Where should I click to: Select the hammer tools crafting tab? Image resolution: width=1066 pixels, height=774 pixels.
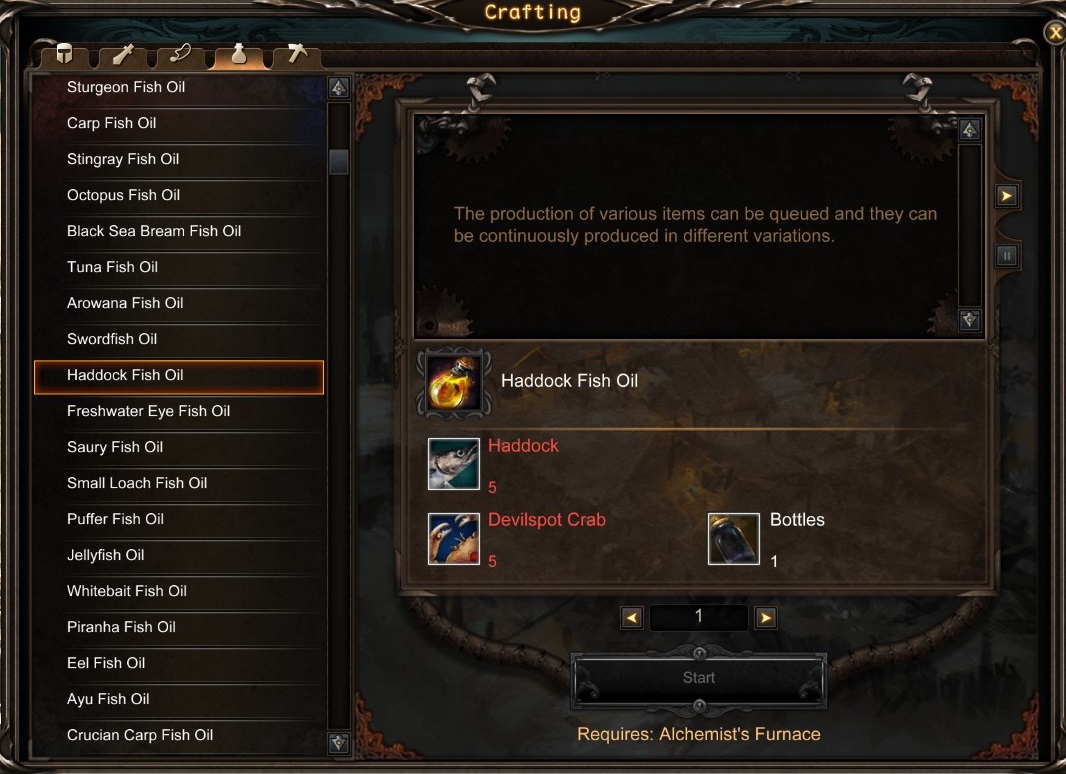click(297, 54)
